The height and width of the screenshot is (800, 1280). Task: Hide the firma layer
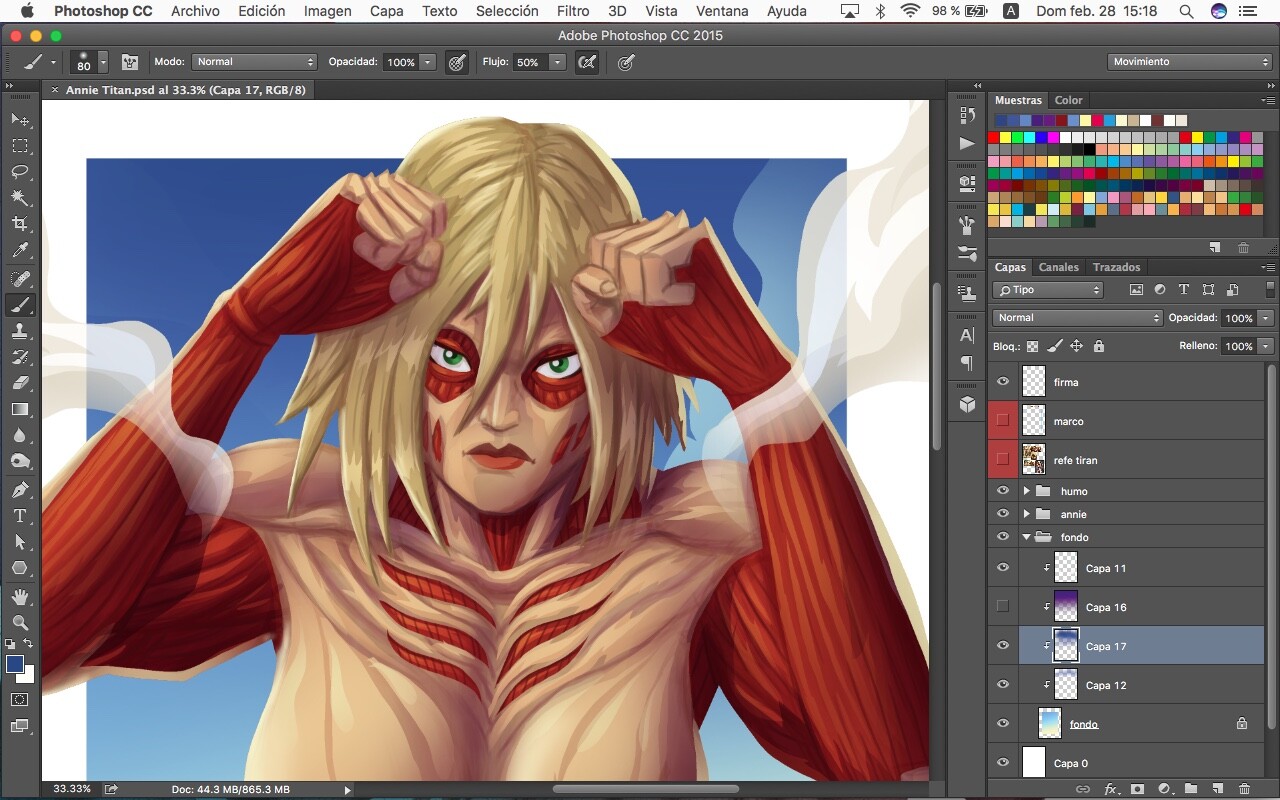click(x=1003, y=382)
